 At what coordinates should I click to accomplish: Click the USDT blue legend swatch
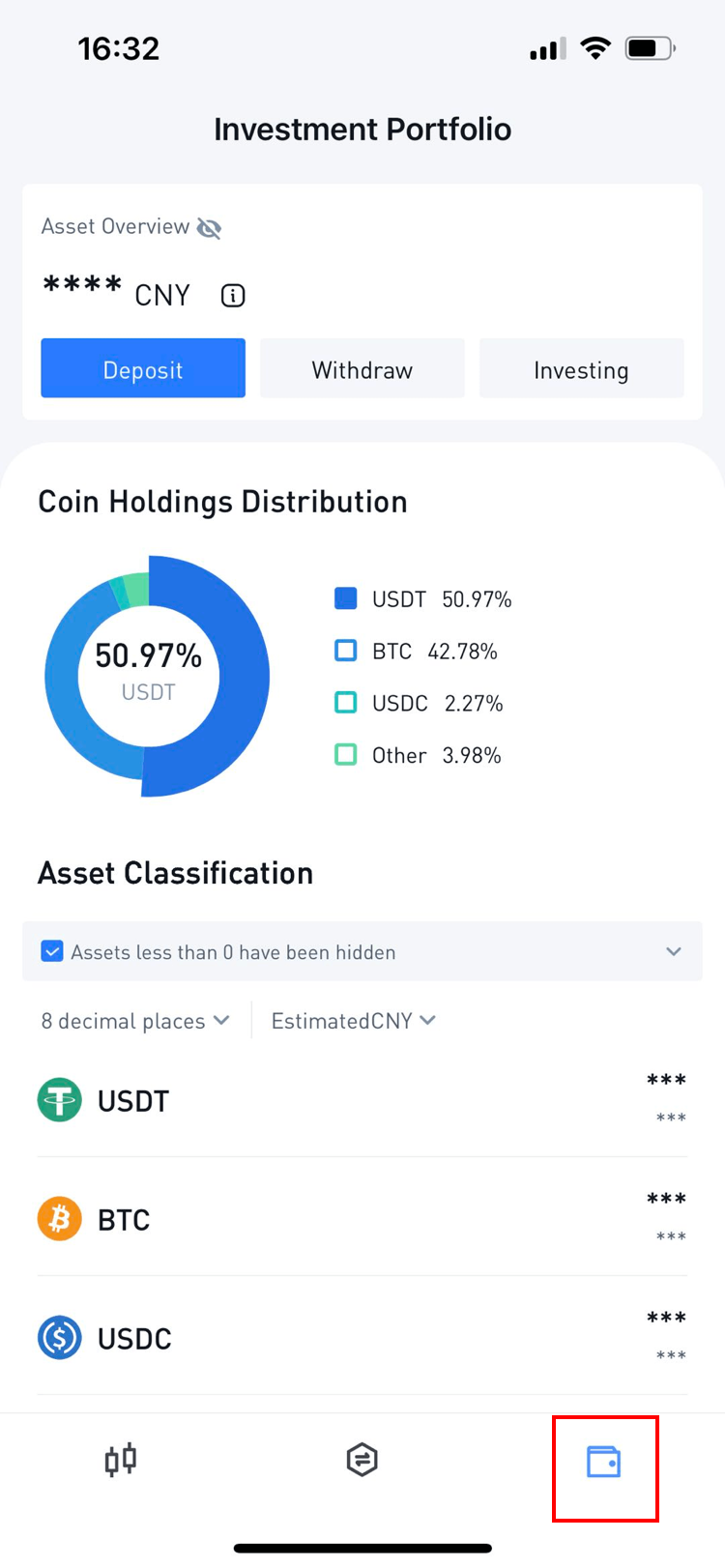[x=346, y=598]
